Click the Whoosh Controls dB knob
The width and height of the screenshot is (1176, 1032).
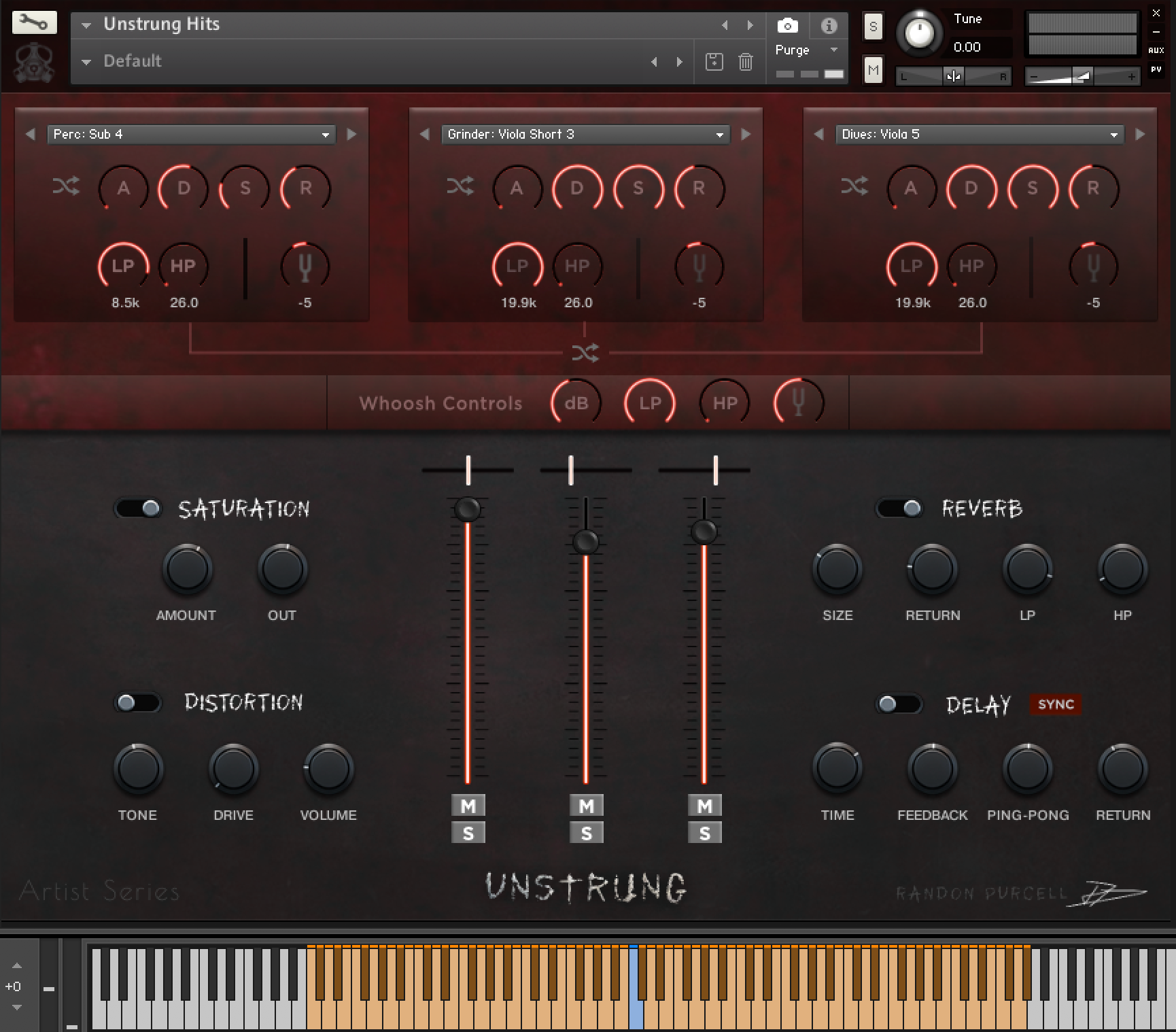coord(576,402)
